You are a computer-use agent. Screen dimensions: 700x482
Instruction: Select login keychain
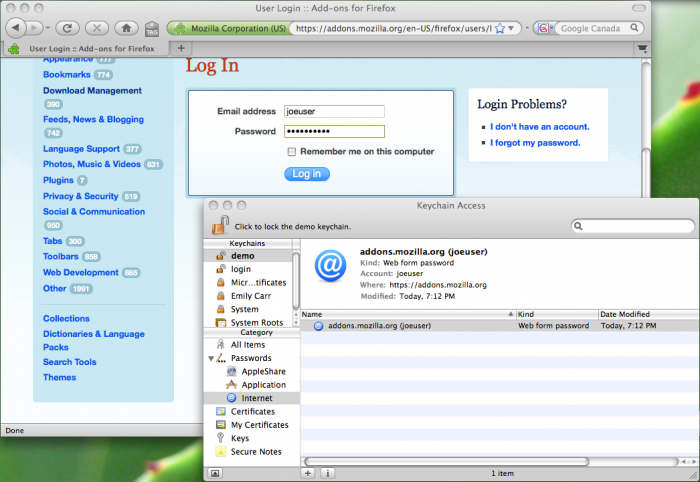[248, 269]
